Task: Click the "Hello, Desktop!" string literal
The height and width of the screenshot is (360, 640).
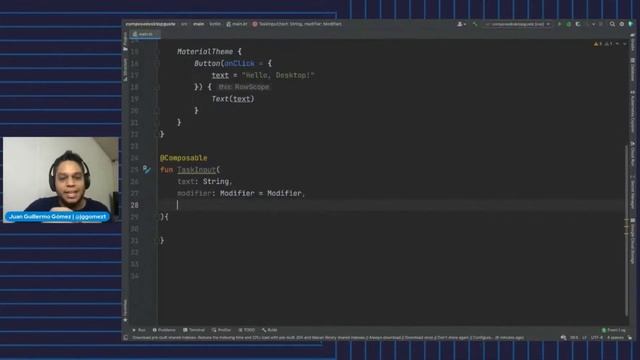Action: [x=278, y=75]
